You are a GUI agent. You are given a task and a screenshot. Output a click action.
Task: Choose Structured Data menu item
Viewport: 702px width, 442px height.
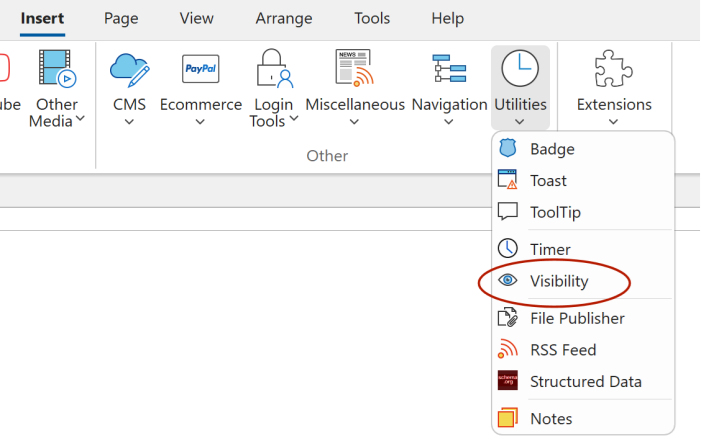pos(585,382)
